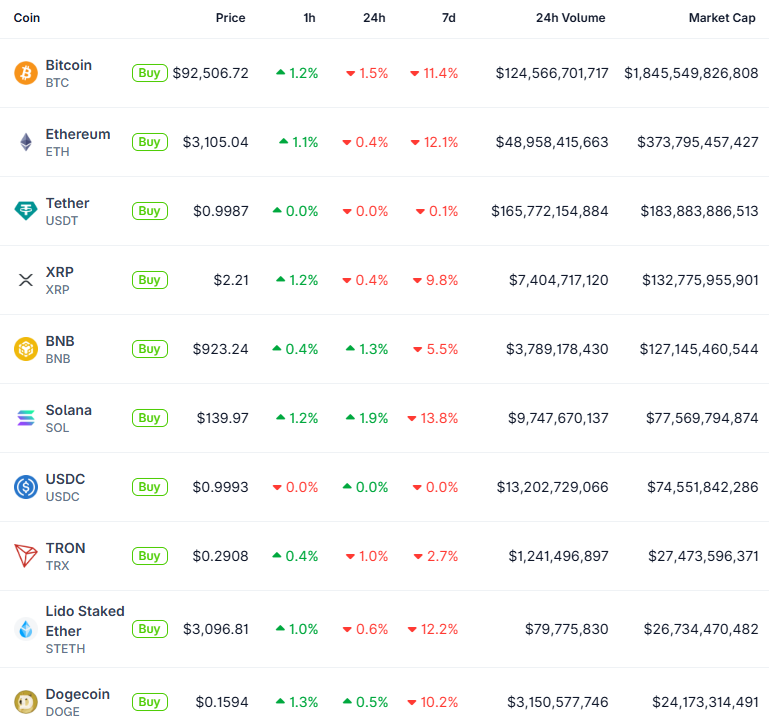This screenshot has width=769, height=726.
Task: Open the Ethereum coin name link
Action: (x=78, y=134)
